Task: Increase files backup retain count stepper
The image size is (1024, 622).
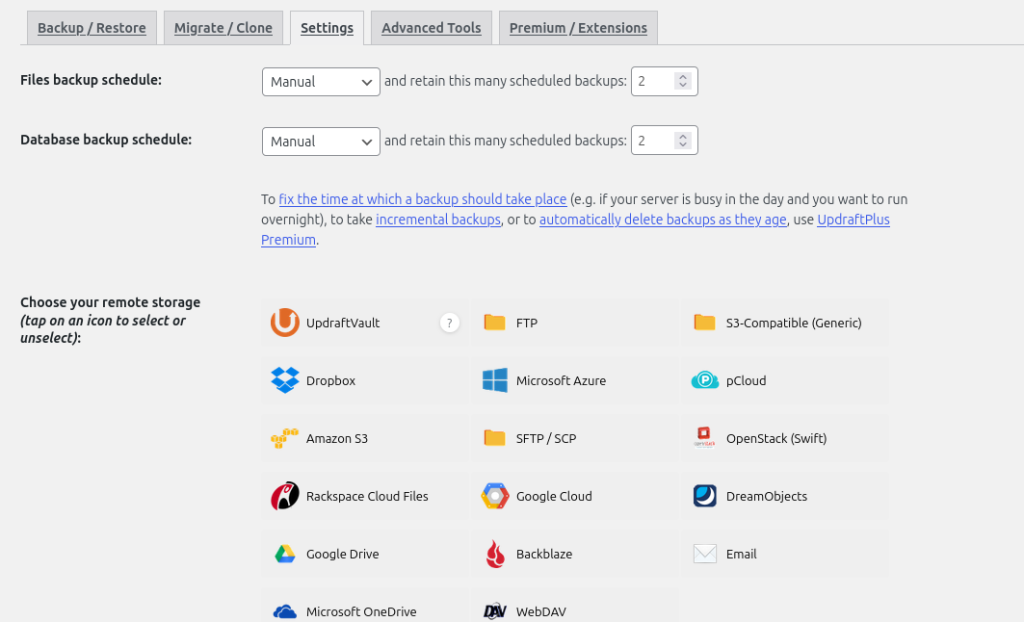Action: 683,77
